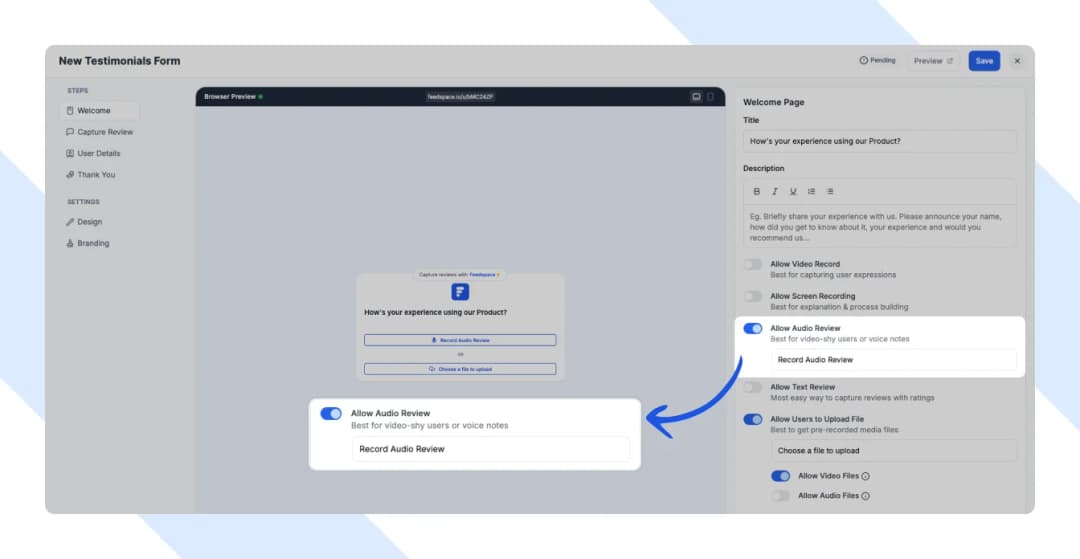Apply bold formatting in the Description toolbar

[x=756, y=191]
